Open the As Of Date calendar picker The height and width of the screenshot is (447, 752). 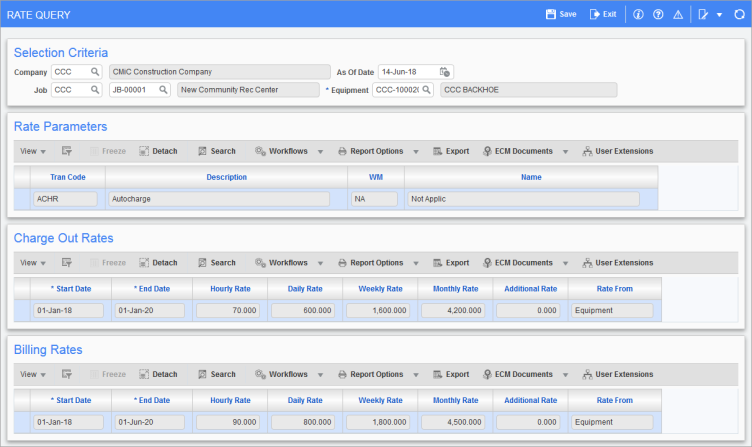(446, 72)
